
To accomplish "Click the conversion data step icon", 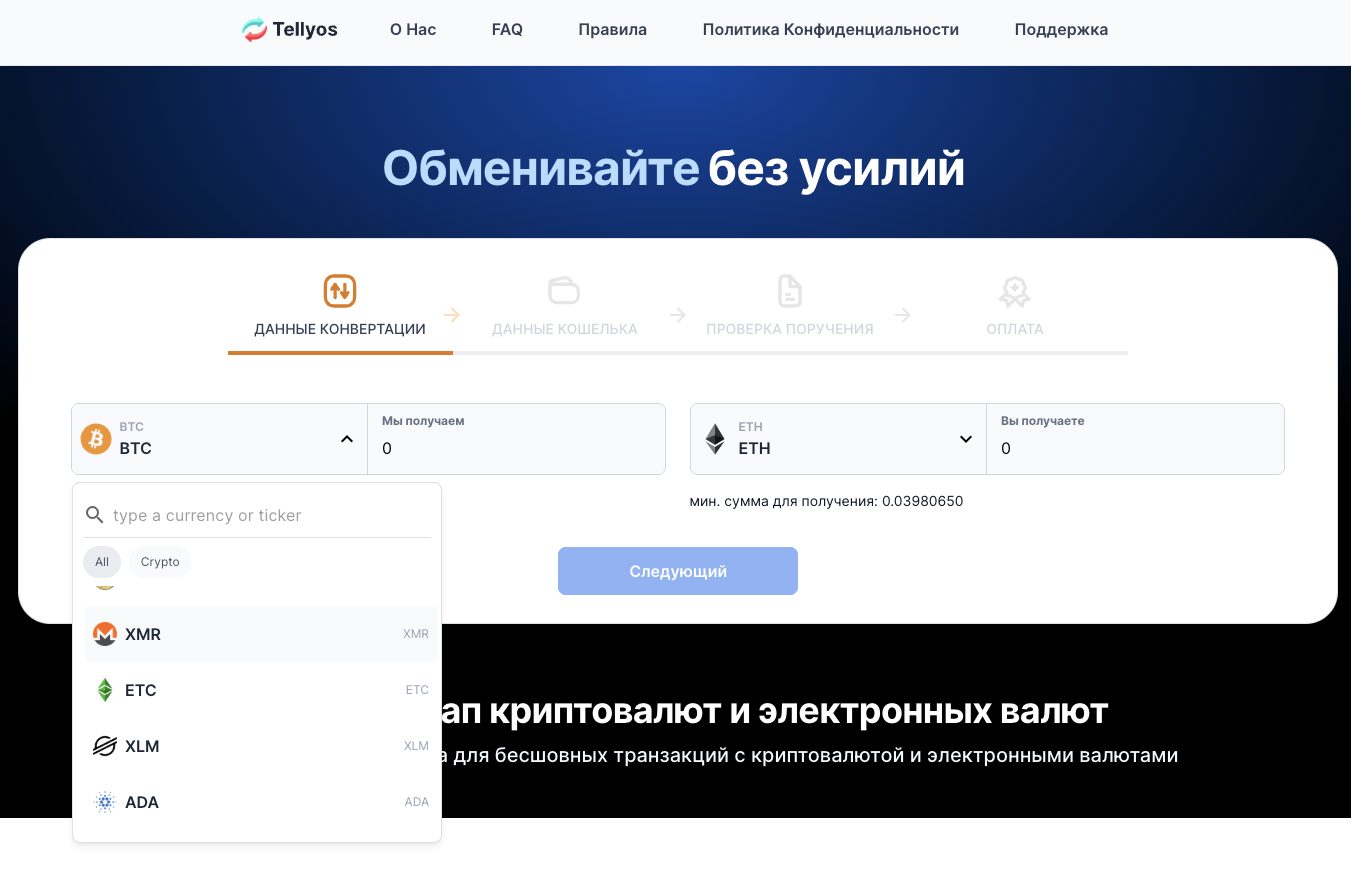I will click(x=340, y=291).
